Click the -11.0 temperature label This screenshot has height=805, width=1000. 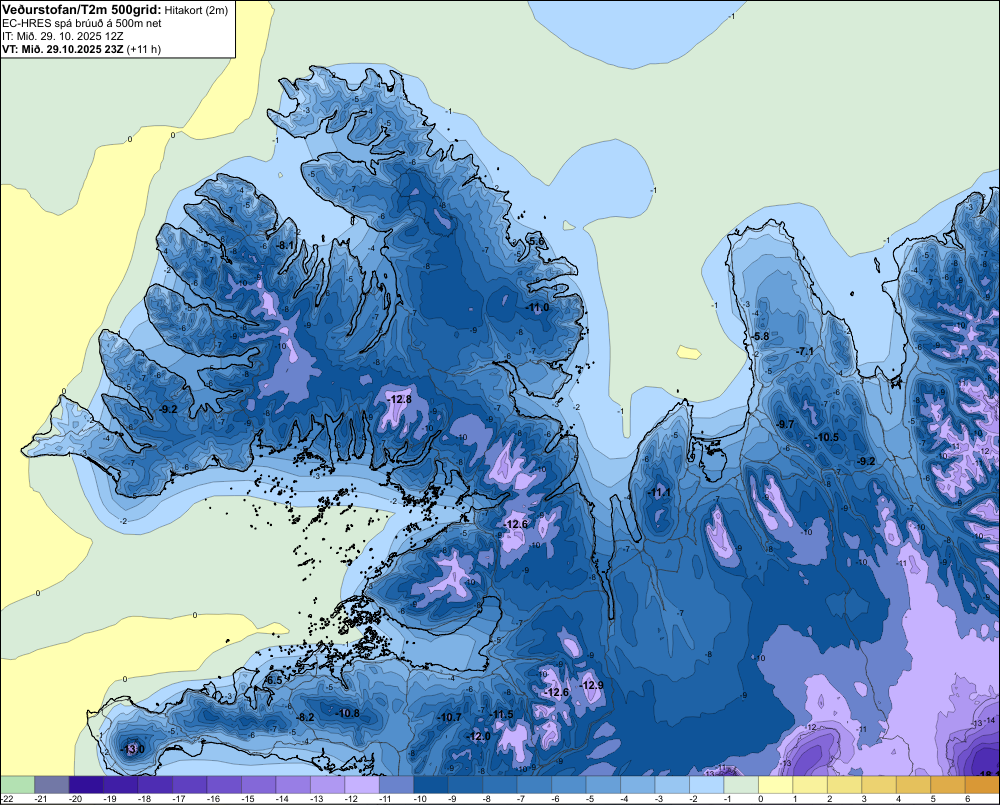[538, 307]
